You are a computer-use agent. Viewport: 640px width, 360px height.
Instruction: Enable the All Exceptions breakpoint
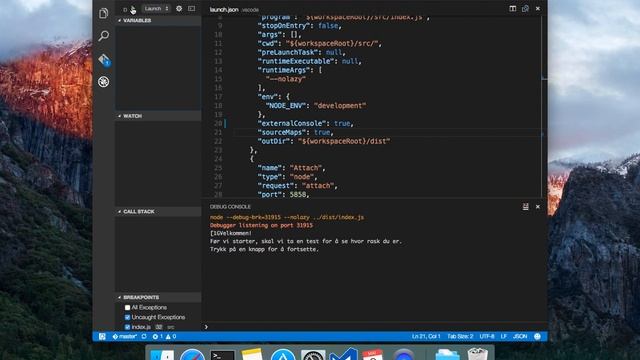tap(127, 307)
